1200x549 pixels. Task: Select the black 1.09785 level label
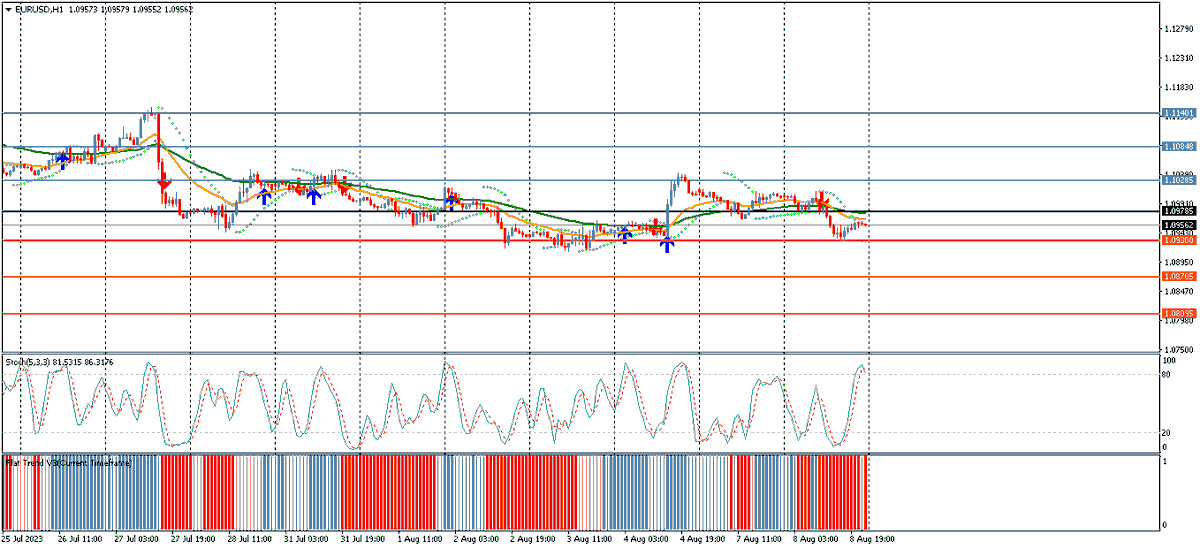point(1180,211)
